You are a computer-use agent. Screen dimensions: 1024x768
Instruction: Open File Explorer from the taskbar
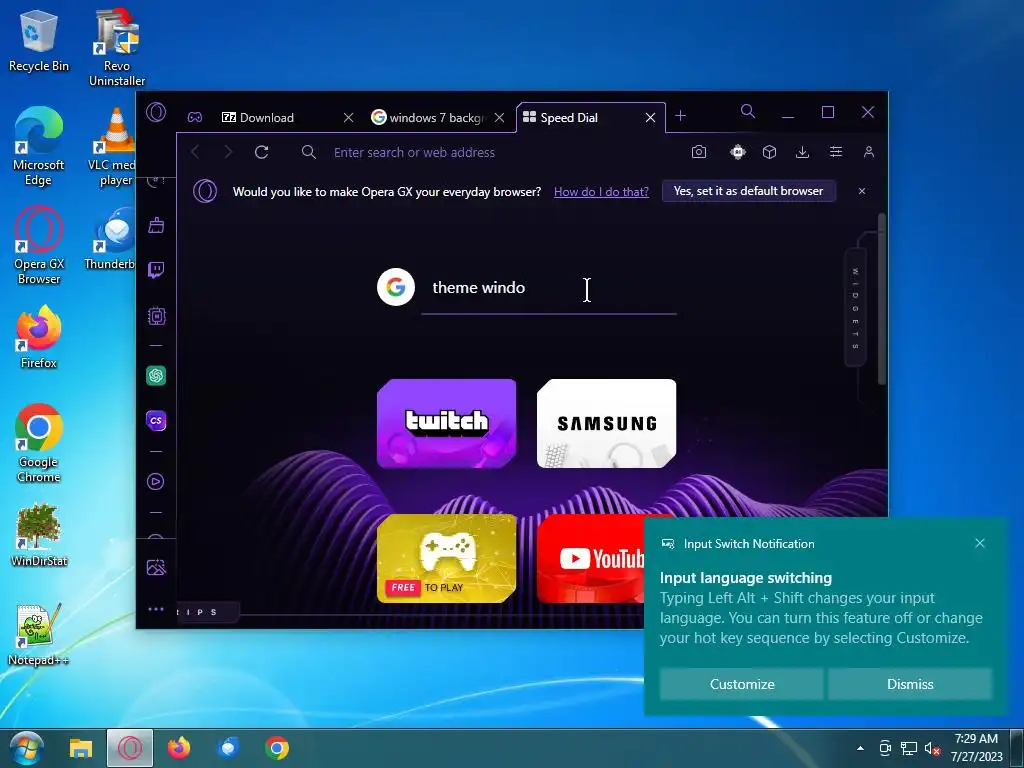click(81, 748)
